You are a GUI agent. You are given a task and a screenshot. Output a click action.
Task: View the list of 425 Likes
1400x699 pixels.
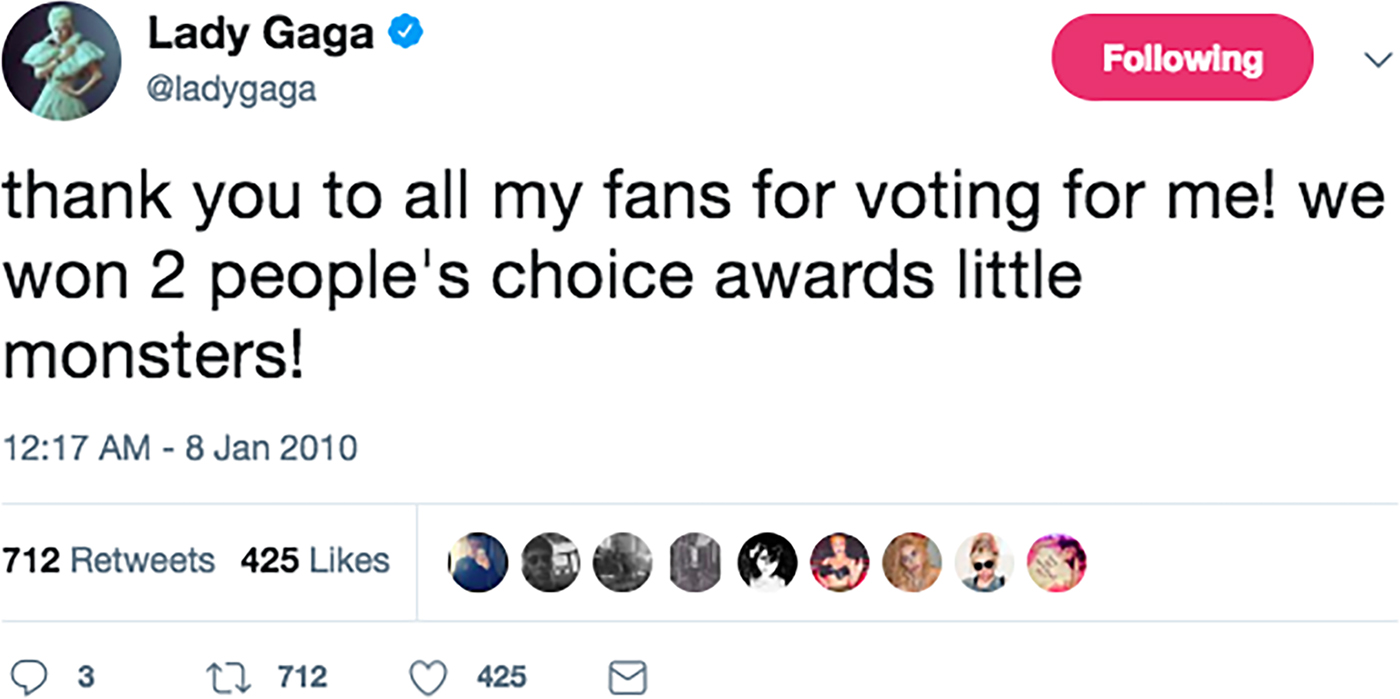(x=314, y=560)
